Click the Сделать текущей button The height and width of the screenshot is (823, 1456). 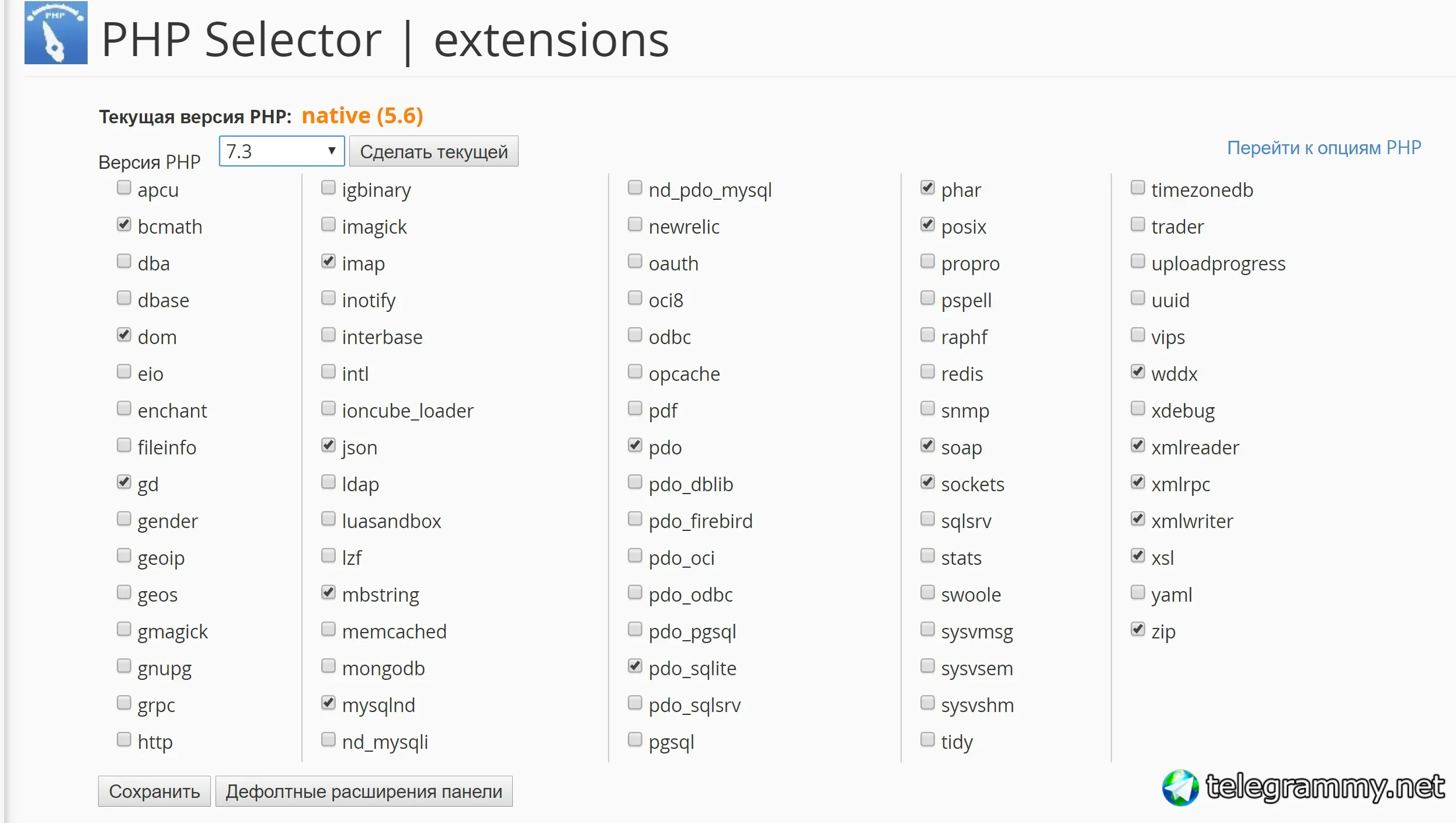coord(433,151)
